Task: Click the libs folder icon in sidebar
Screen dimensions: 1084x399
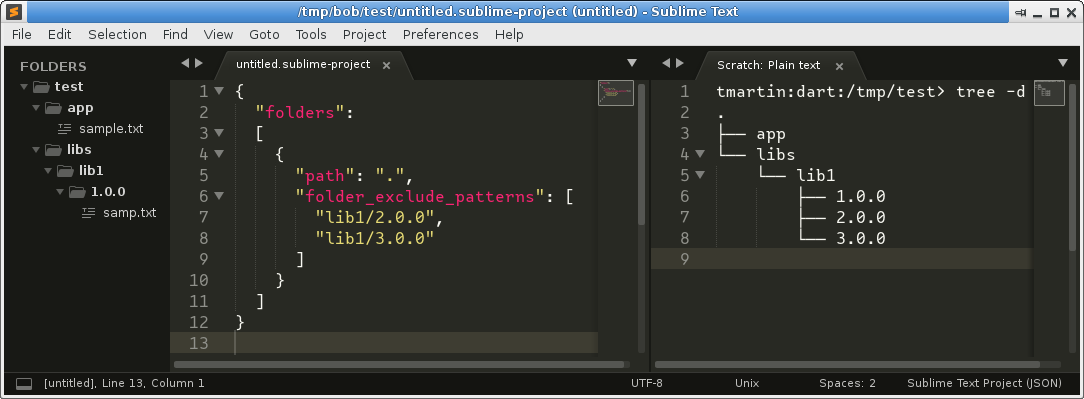Action: tap(54, 149)
